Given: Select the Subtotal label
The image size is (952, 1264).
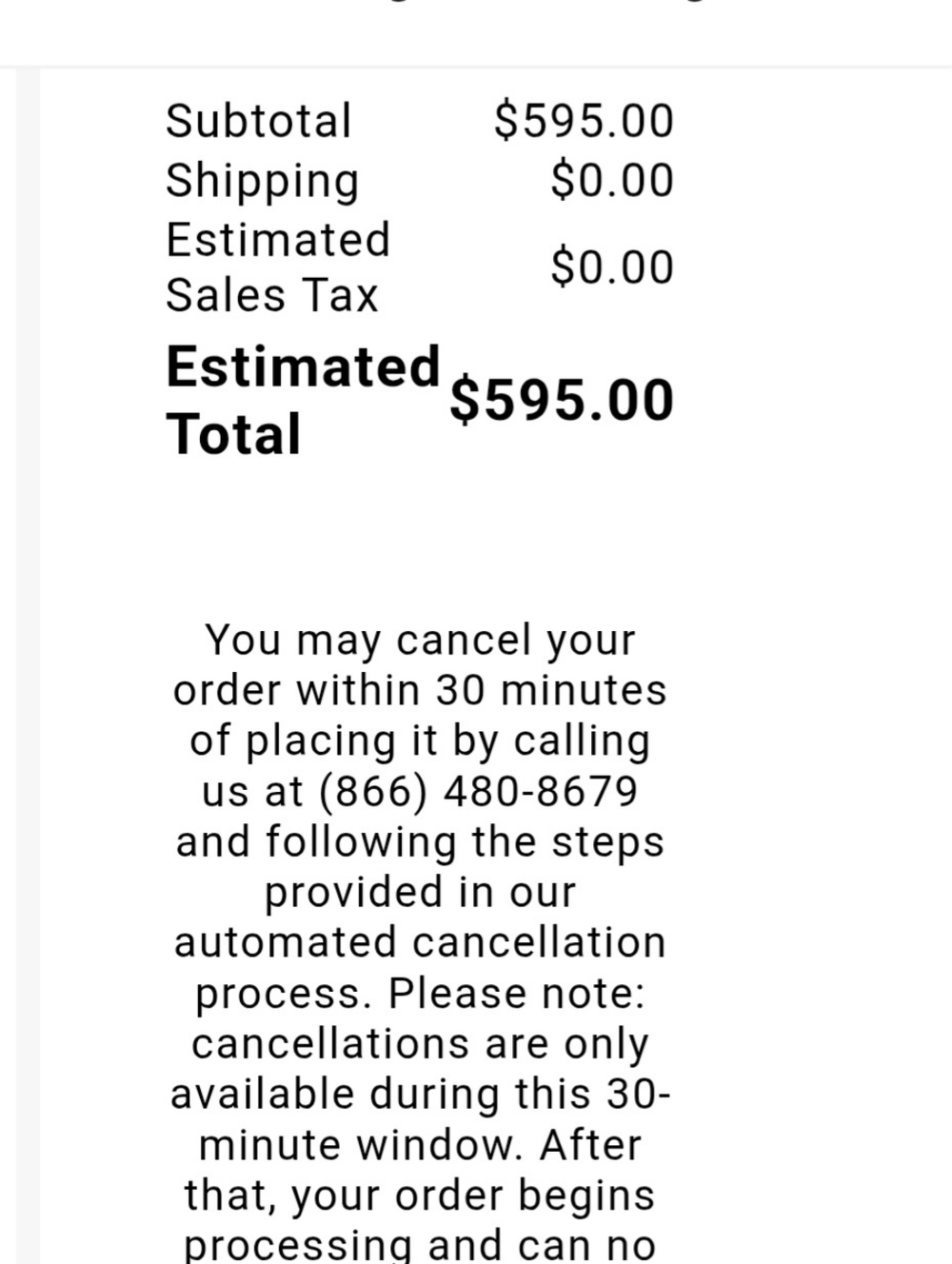Looking at the screenshot, I should pyautogui.click(x=259, y=121).
